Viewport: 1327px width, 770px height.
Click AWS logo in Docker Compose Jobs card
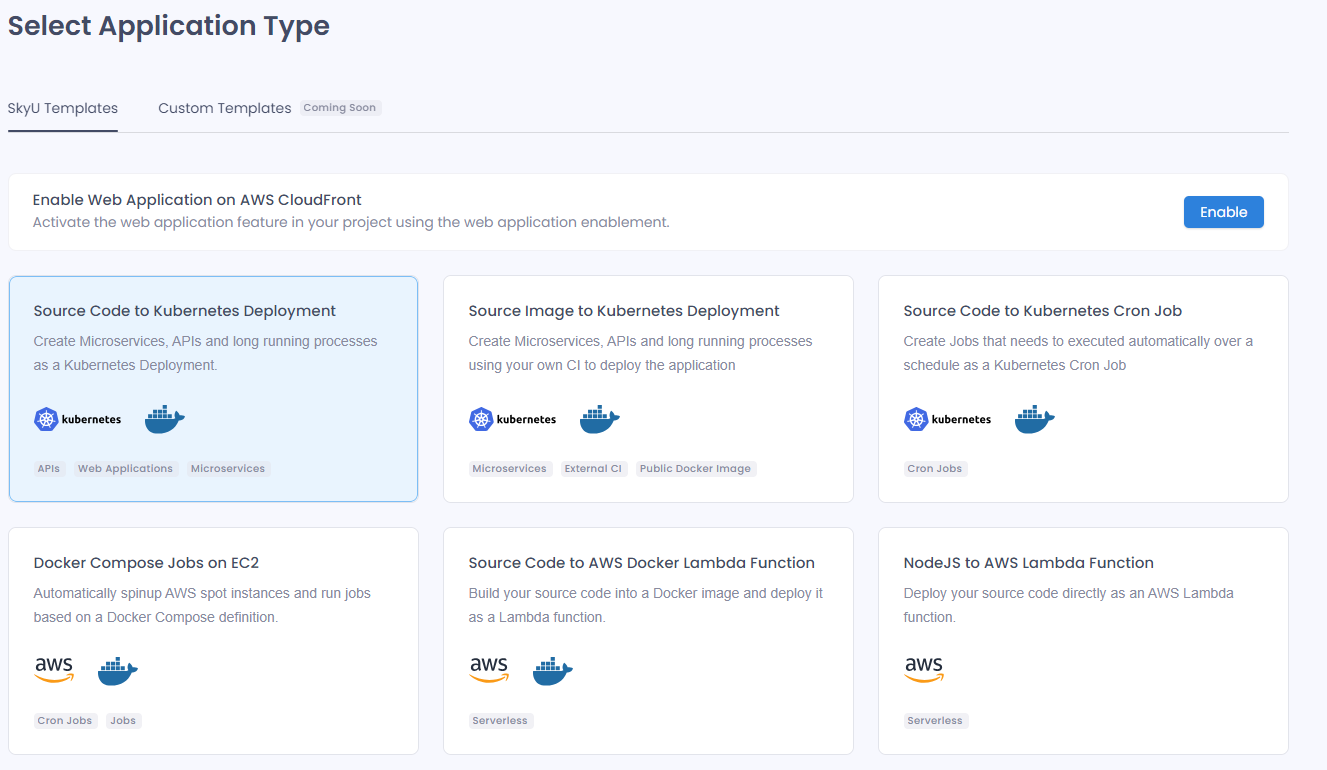(x=54, y=670)
